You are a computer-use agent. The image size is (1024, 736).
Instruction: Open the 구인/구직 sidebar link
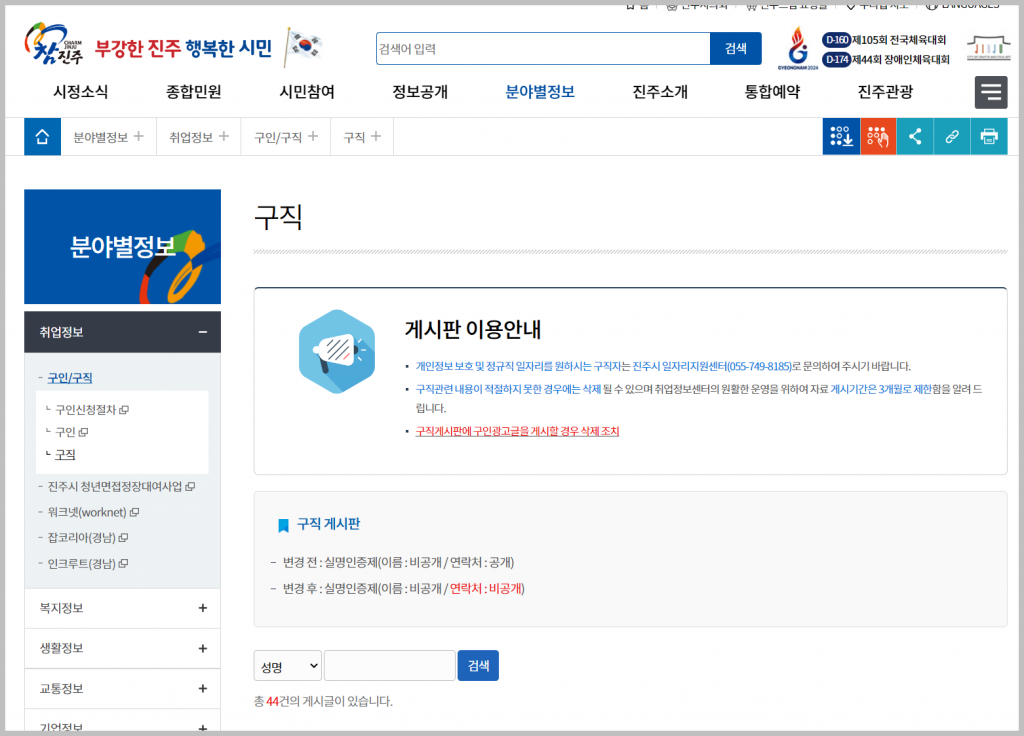[70, 378]
